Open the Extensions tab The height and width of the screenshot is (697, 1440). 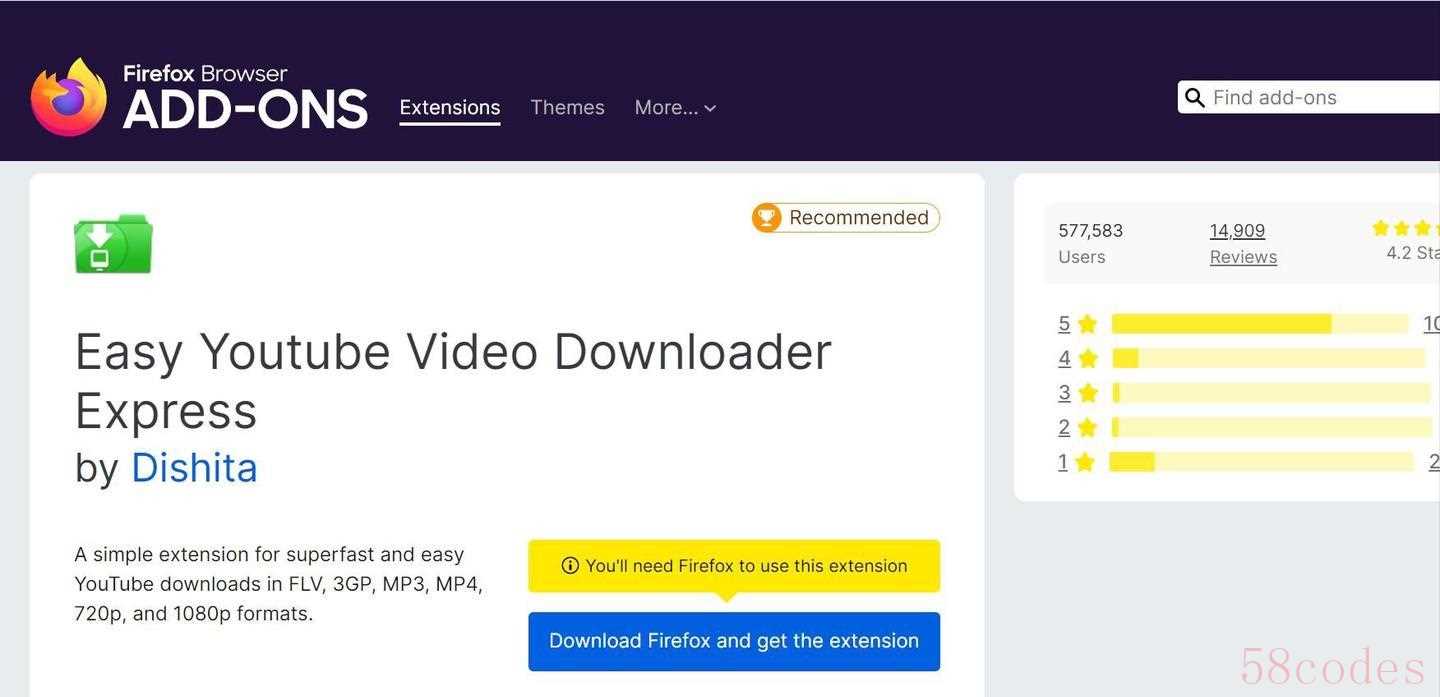tap(450, 107)
